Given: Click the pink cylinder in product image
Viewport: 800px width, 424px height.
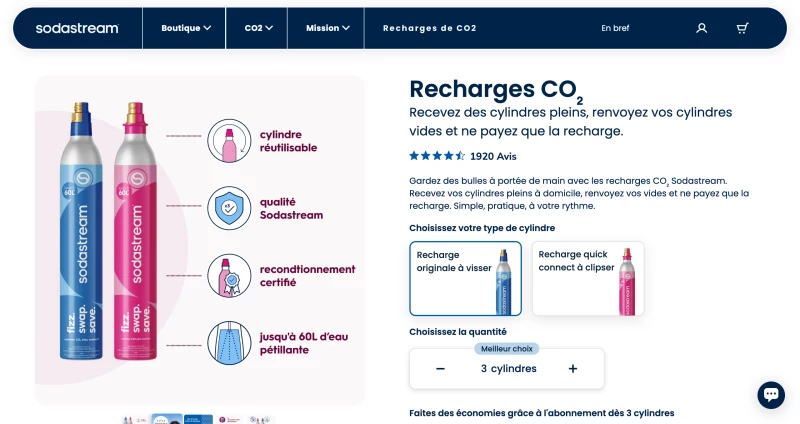Looking at the screenshot, I should click(135, 231).
